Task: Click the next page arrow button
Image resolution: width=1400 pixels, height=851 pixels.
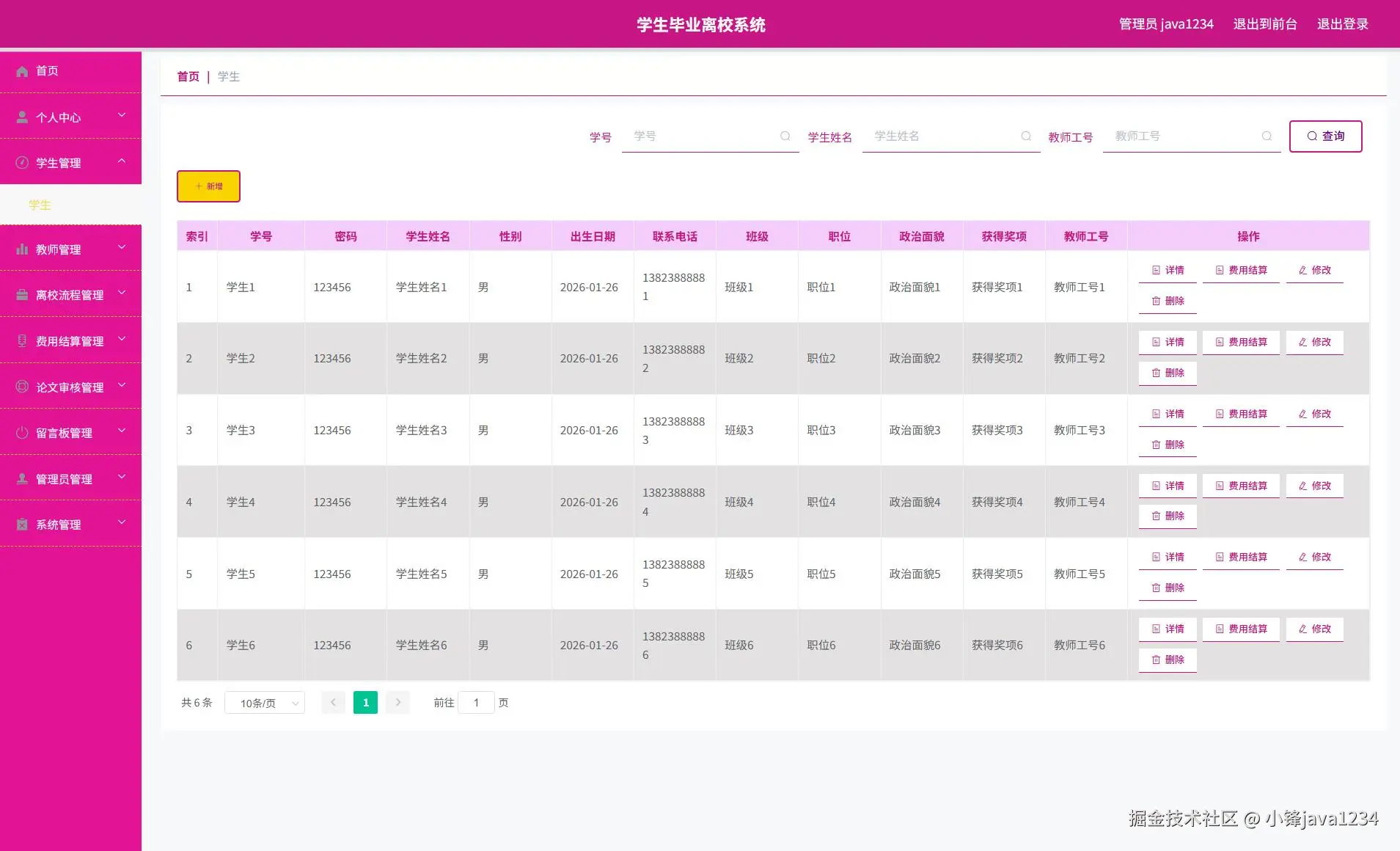Action: [x=398, y=703]
